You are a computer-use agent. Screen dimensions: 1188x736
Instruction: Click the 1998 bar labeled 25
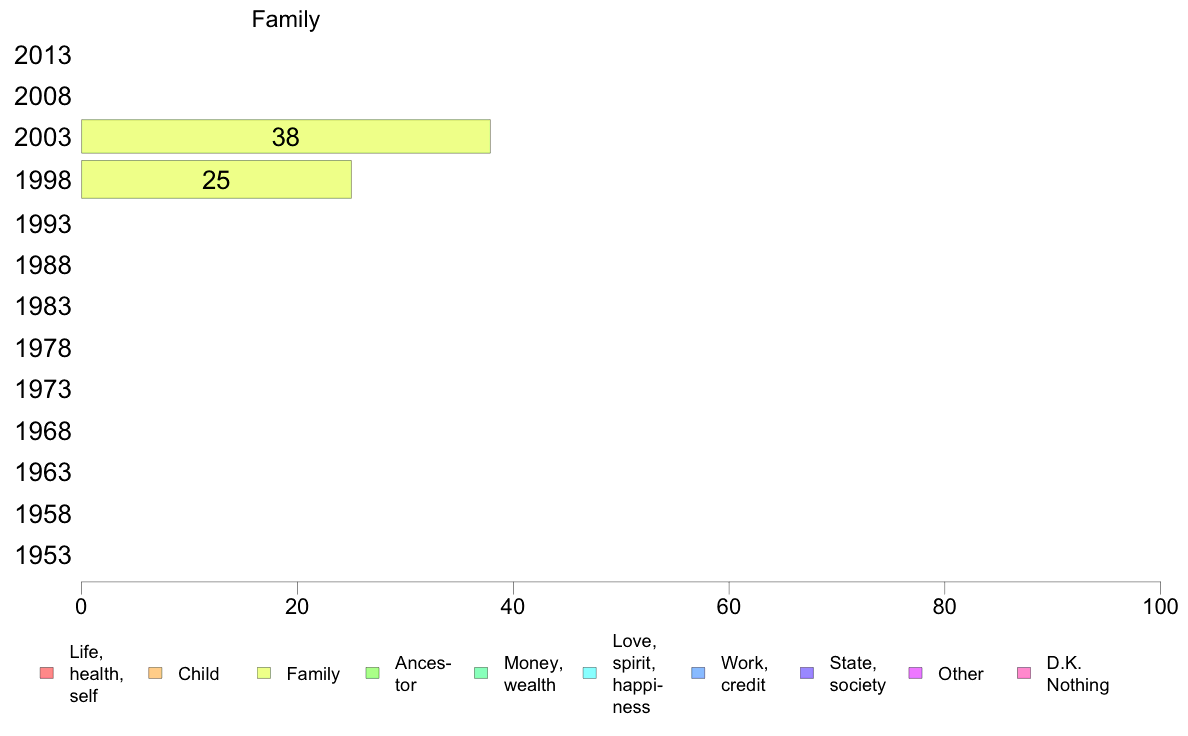tap(216, 180)
